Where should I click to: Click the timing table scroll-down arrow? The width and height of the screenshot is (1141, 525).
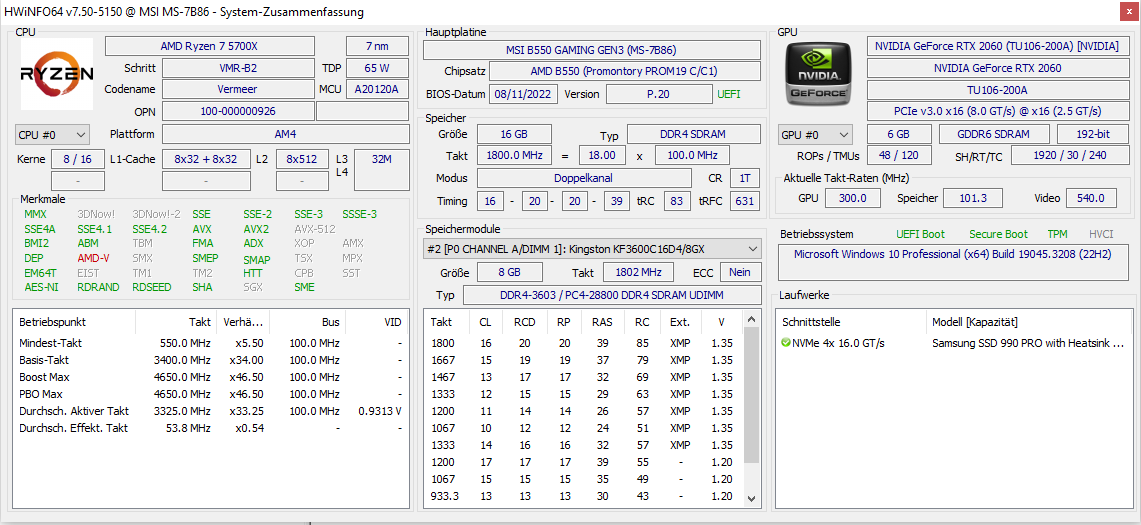click(752, 498)
